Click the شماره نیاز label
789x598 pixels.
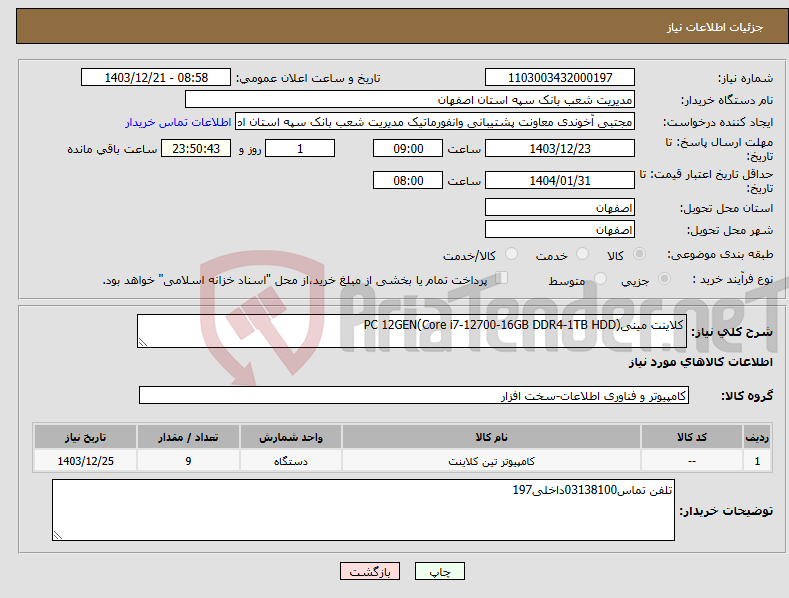pos(745,79)
